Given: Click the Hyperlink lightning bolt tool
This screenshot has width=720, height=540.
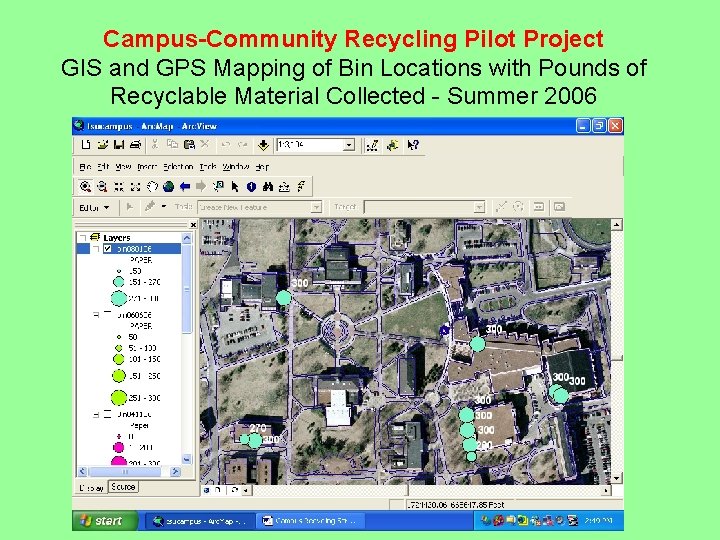Looking at the screenshot, I should click(301, 186).
